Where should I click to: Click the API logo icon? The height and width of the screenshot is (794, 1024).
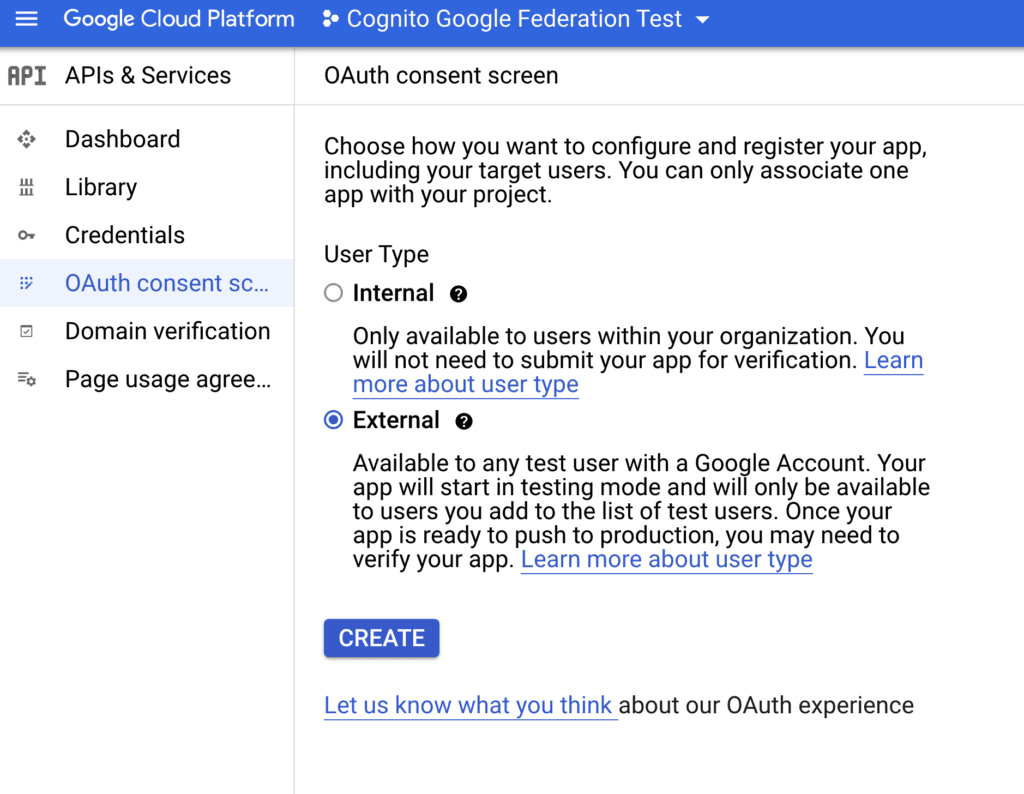click(27, 76)
